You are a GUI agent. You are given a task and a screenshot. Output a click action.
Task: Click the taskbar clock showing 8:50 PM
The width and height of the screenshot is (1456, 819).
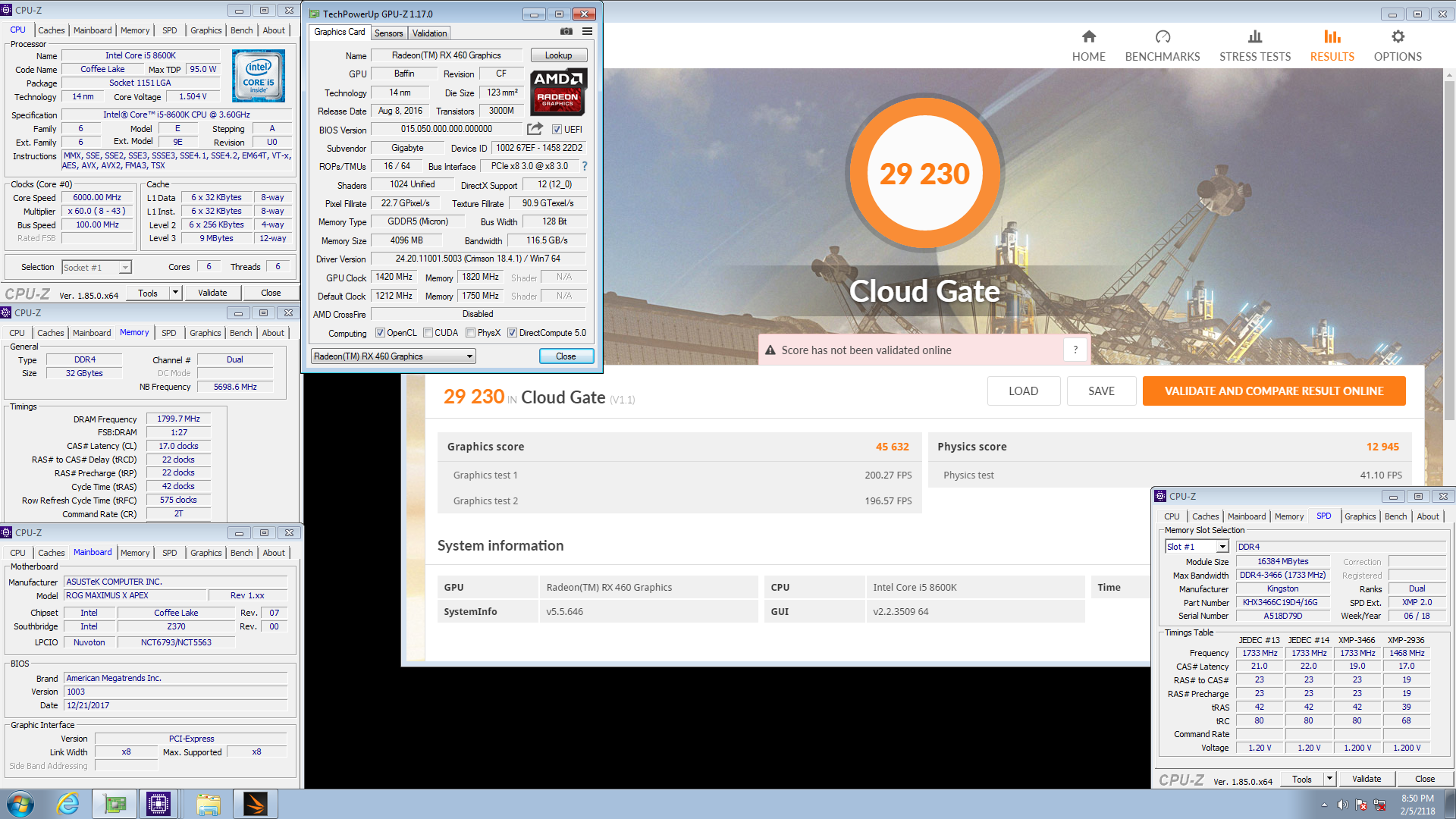tap(1417, 805)
